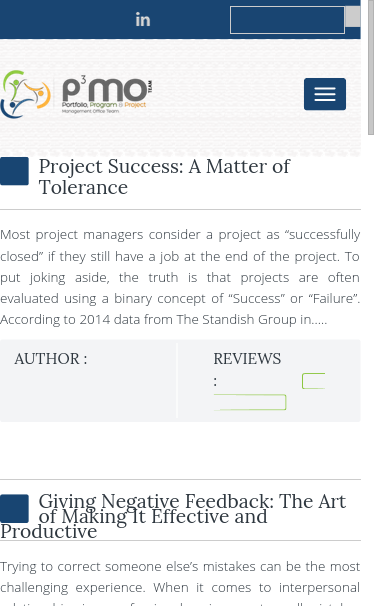Open 'Giving Negative Feedback' article title

point(173,516)
